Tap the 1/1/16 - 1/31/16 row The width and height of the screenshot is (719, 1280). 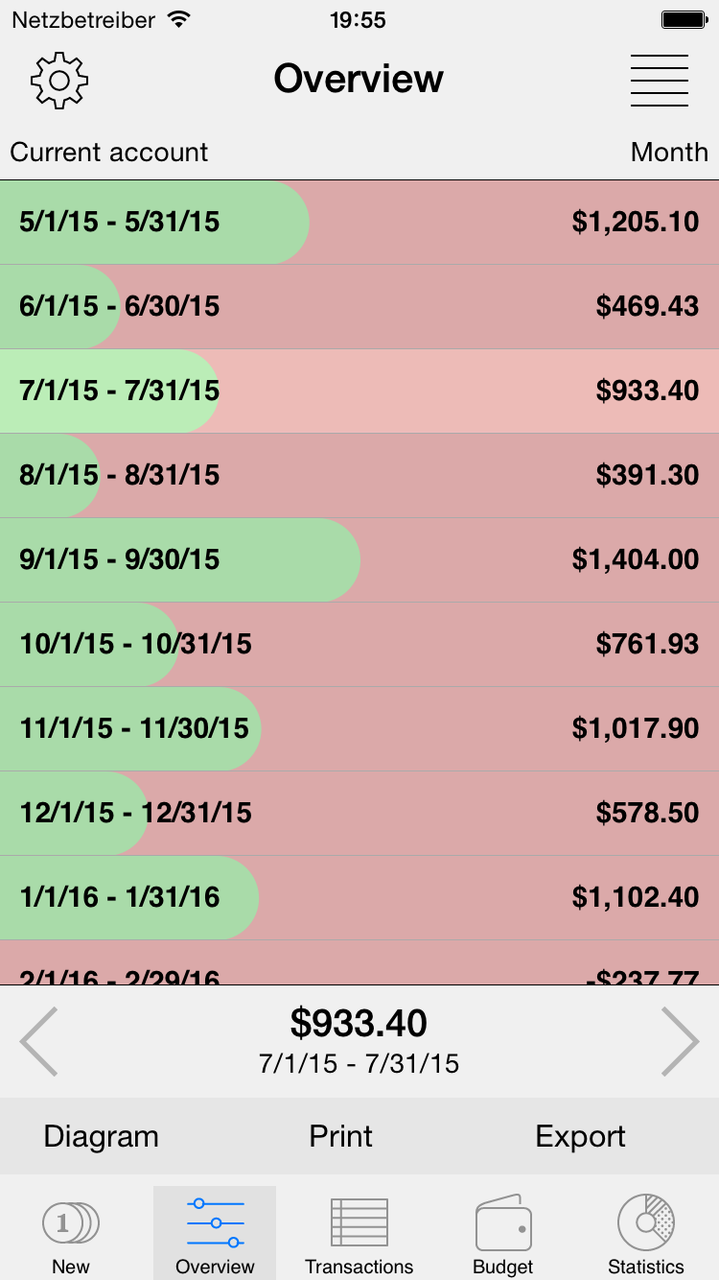[x=359, y=897]
